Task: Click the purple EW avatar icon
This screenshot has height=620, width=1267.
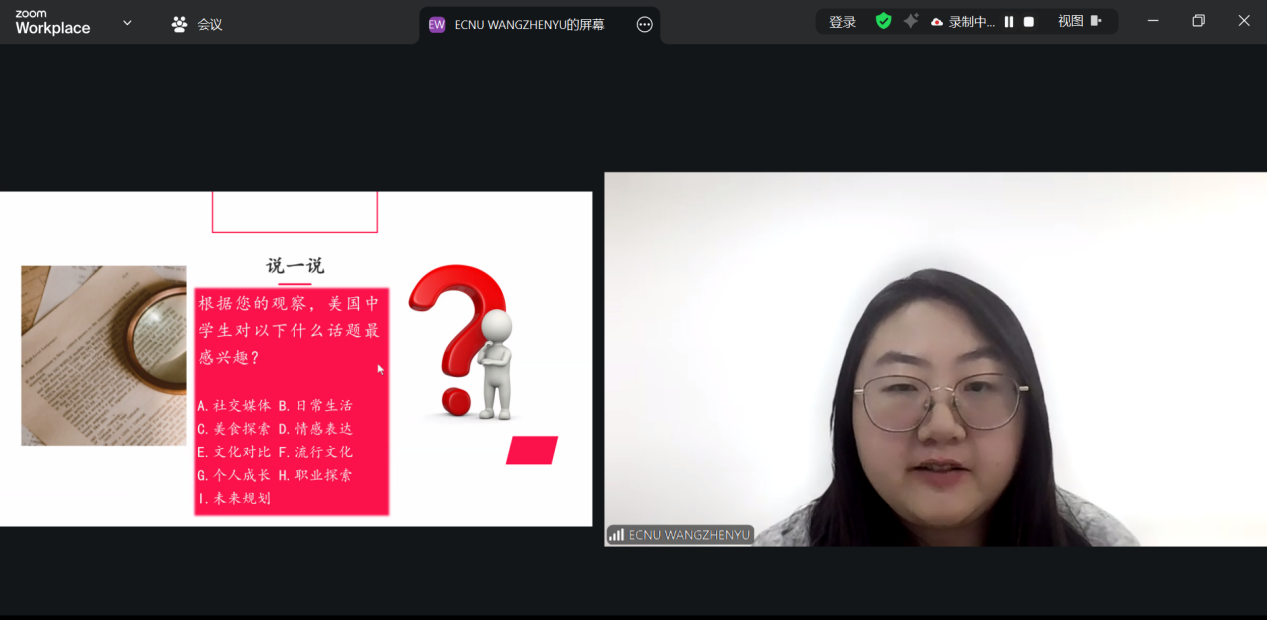Action: tap(437, 25)
